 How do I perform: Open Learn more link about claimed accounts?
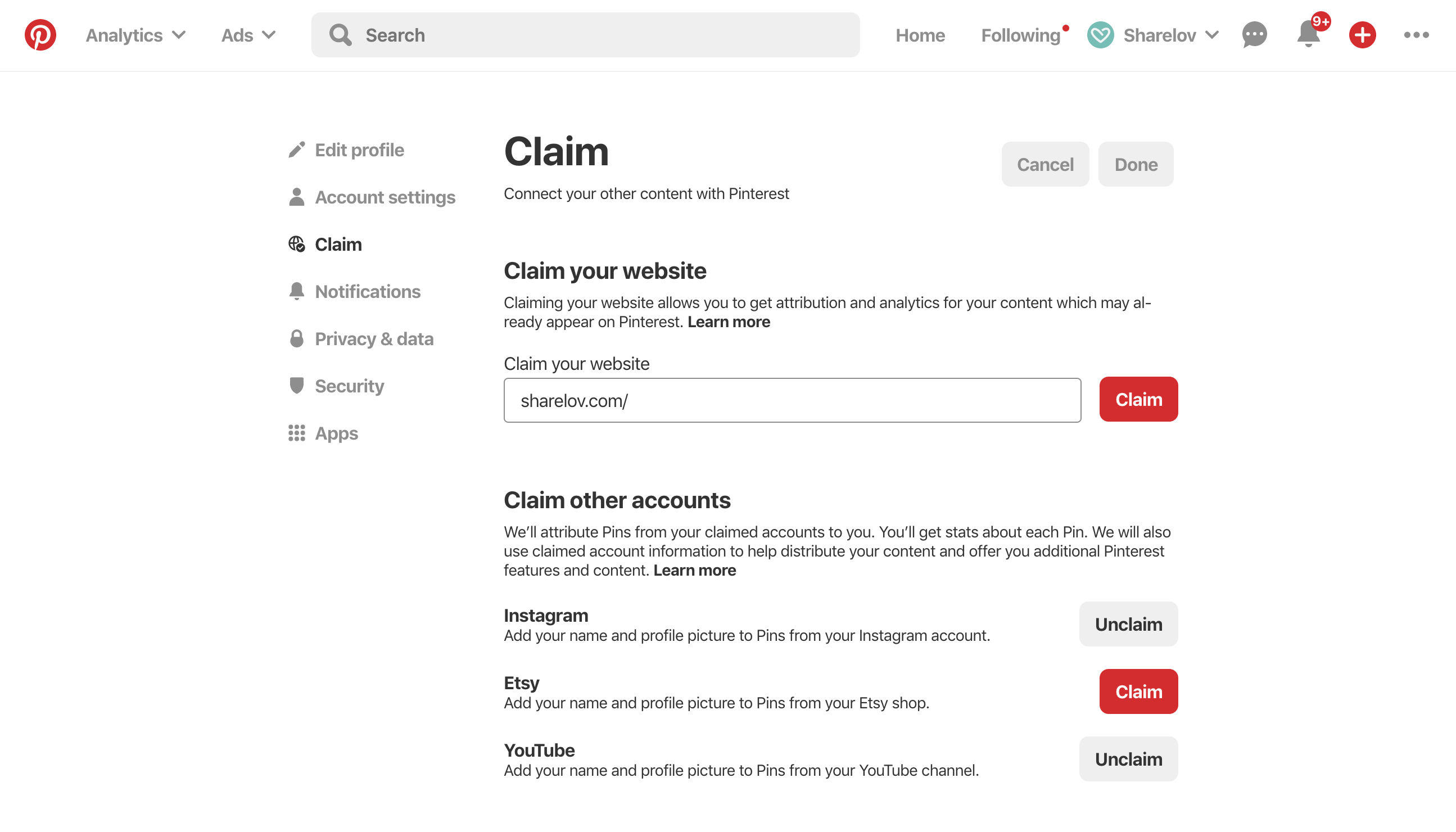(x=694, y=571)
